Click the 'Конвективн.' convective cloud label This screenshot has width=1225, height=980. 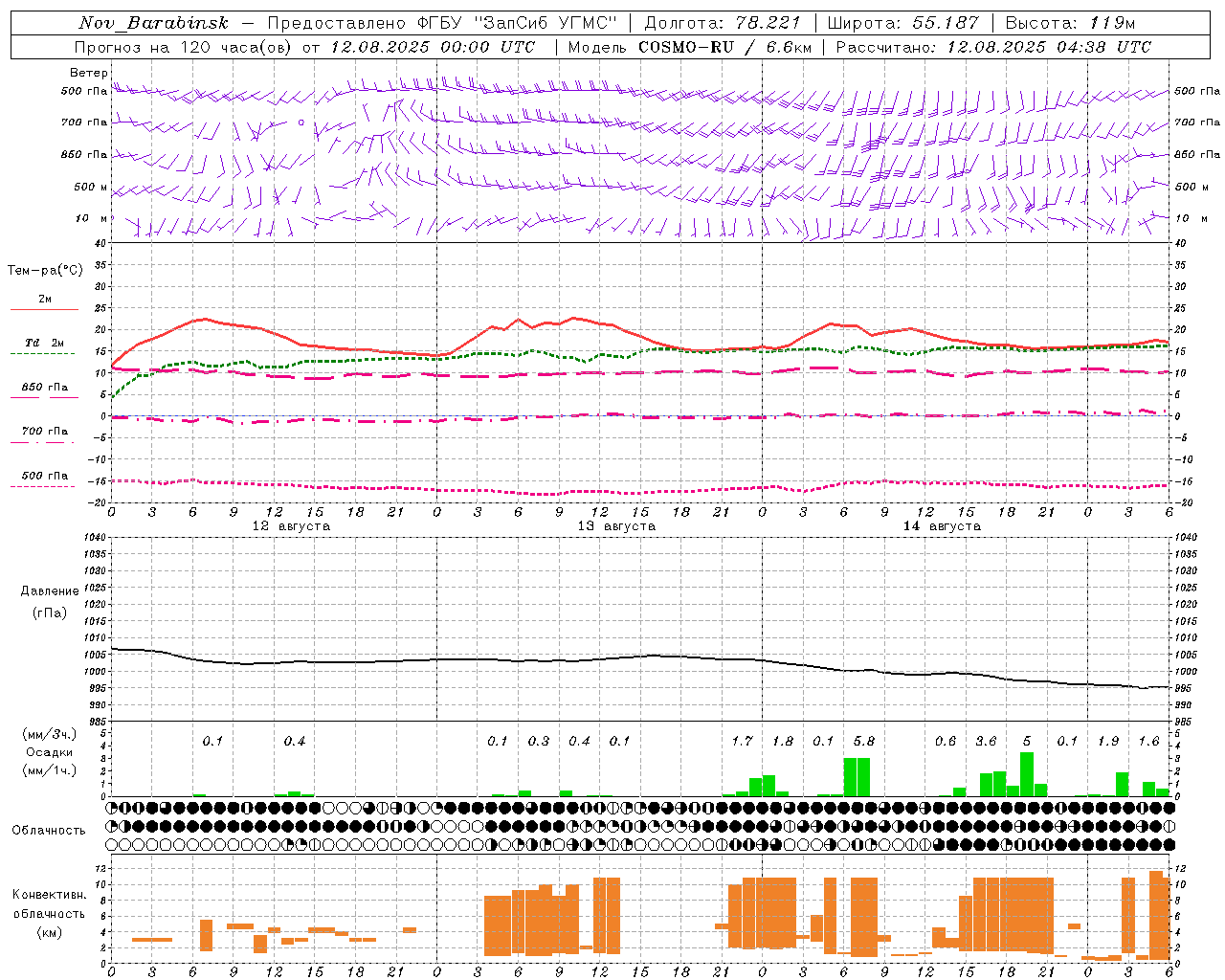coord(49,894)
